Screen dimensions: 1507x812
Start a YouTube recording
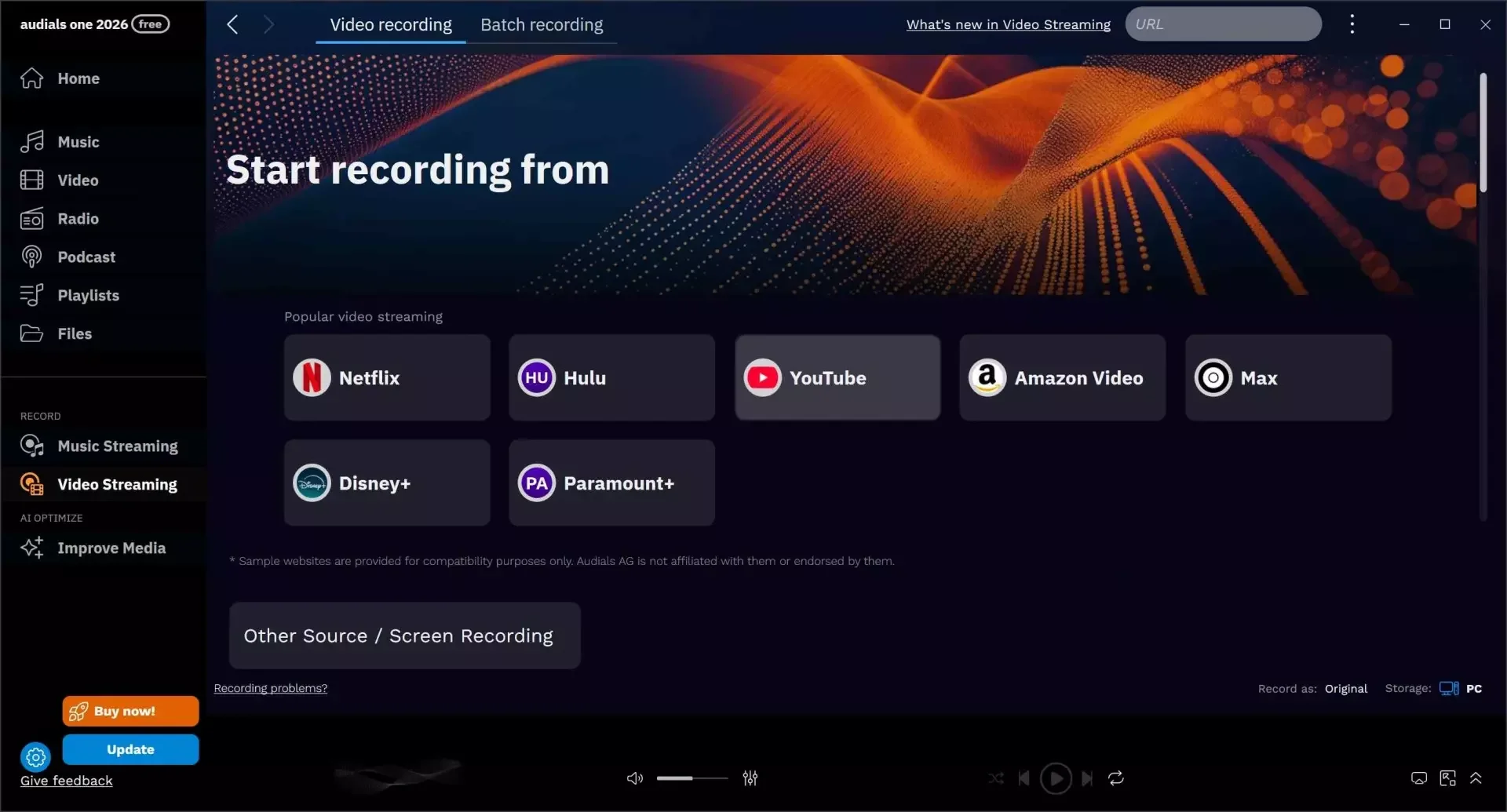[836, 377]
